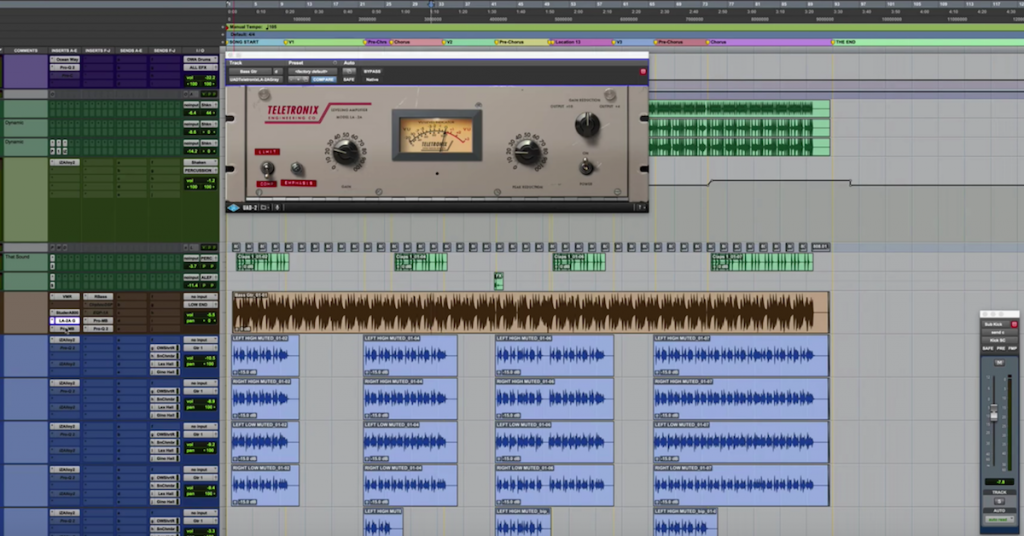Open the UAD plugin help question mark
Screen dimensions: 1024x536
(641, 208)
